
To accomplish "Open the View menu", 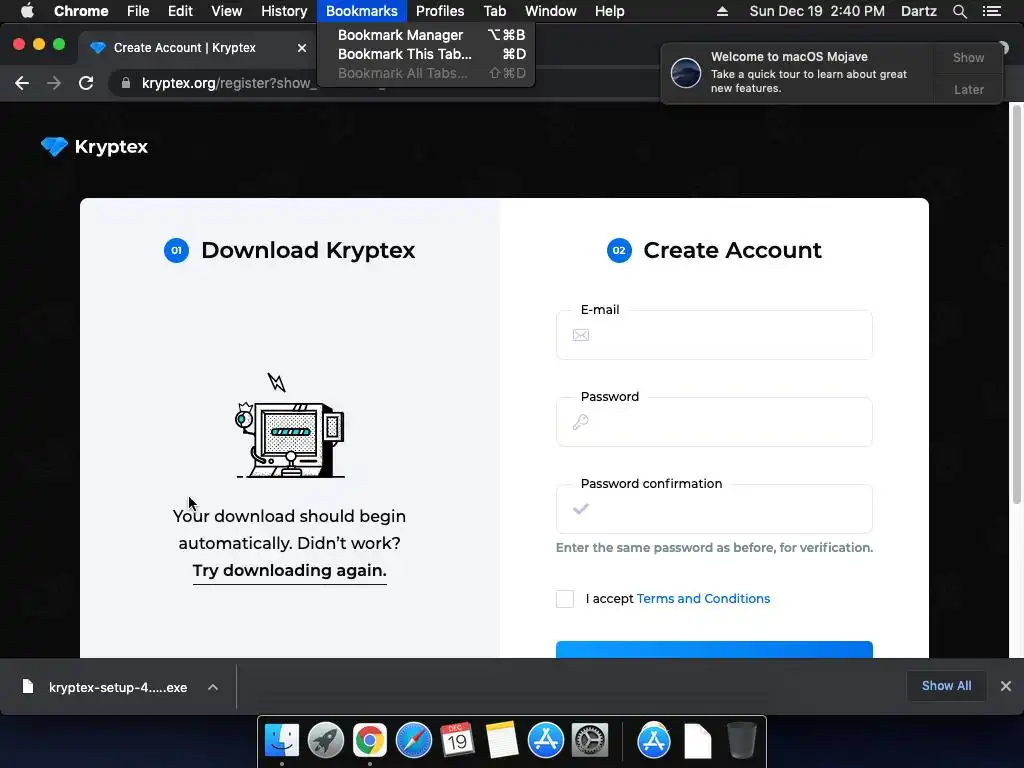I will pyautogui.click(x=227, y=11).
